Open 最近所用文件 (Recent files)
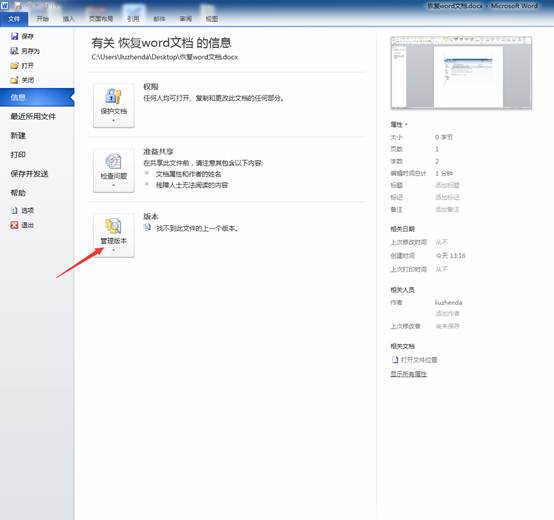The height and width of the screenshot is (520, 554). tap(33, 116)
